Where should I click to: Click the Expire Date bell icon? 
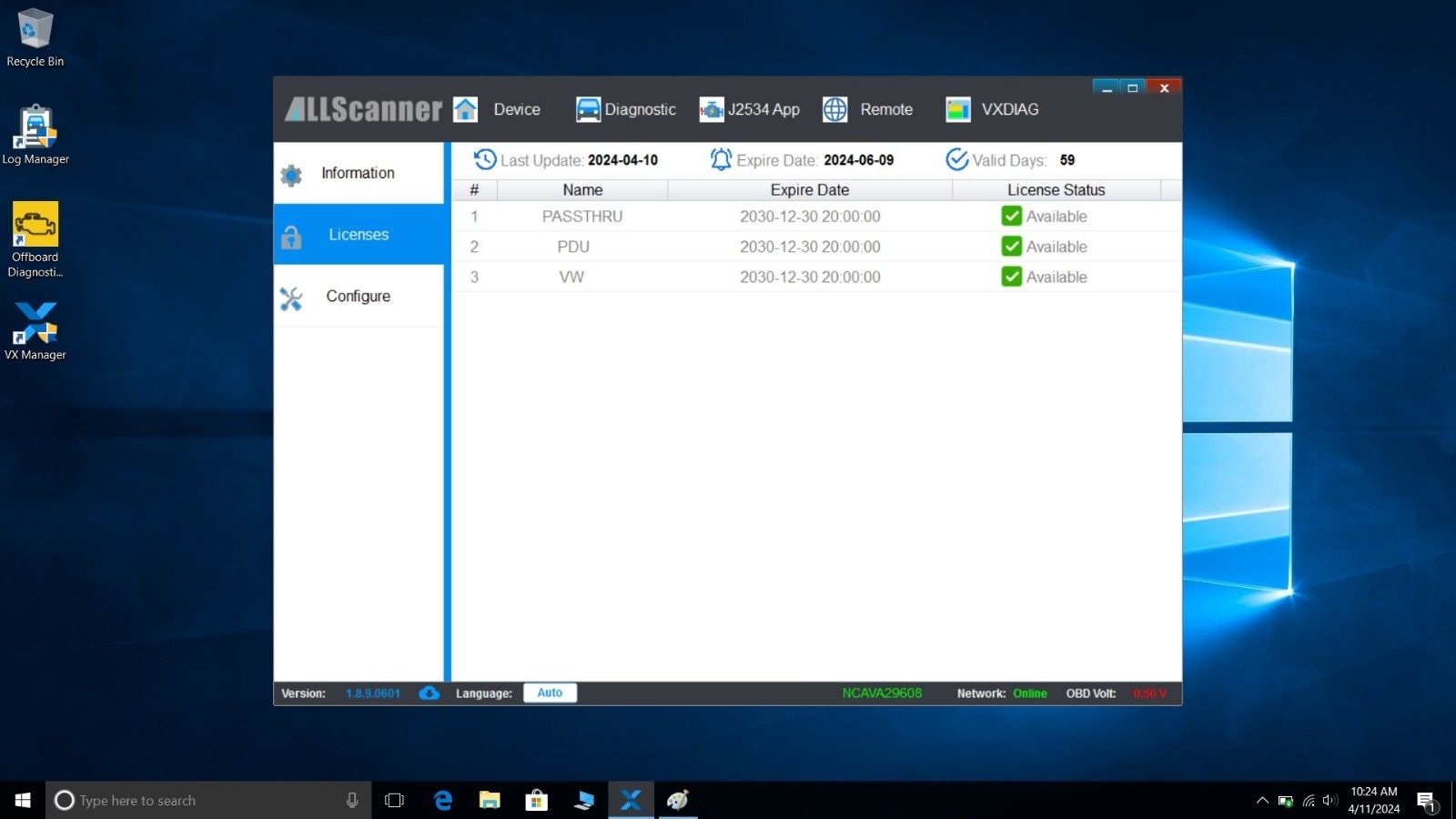click(x=721, y=159)
